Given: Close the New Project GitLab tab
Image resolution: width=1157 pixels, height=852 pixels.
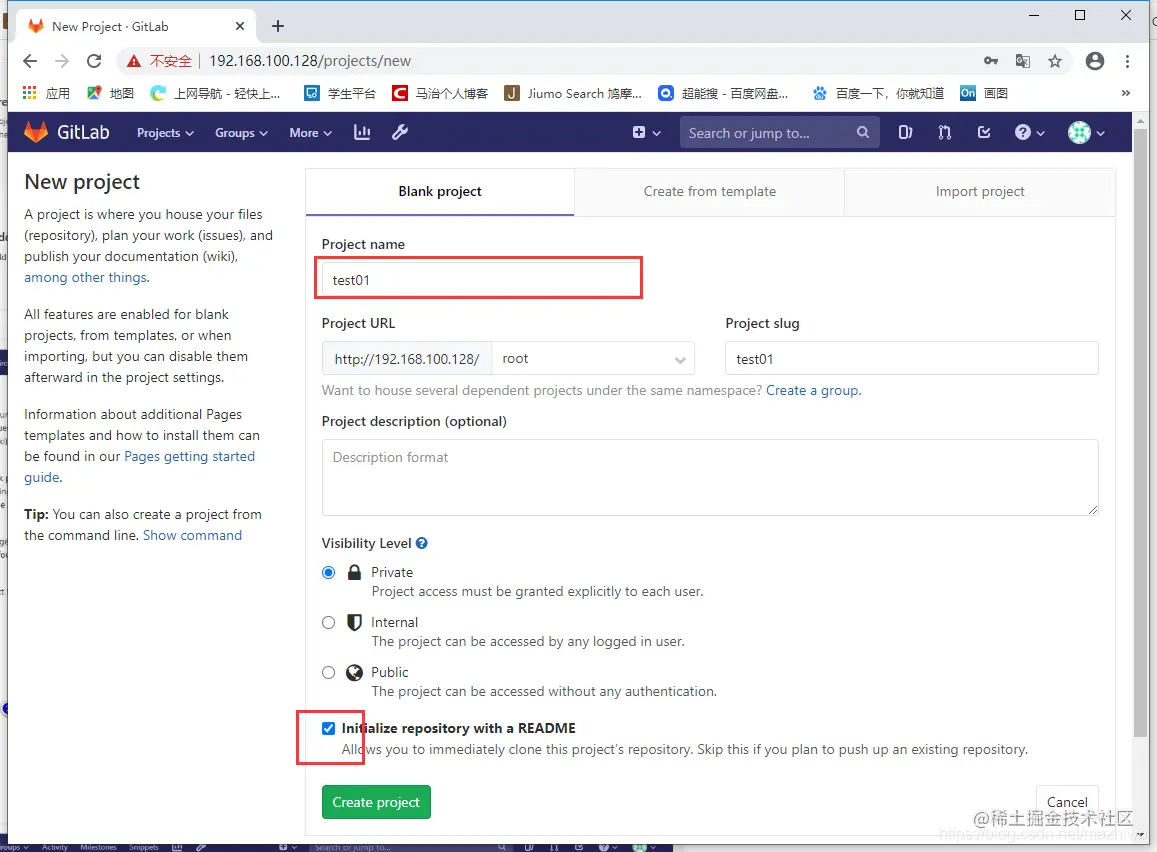Looking at the screenshot, I should (240, 27).
